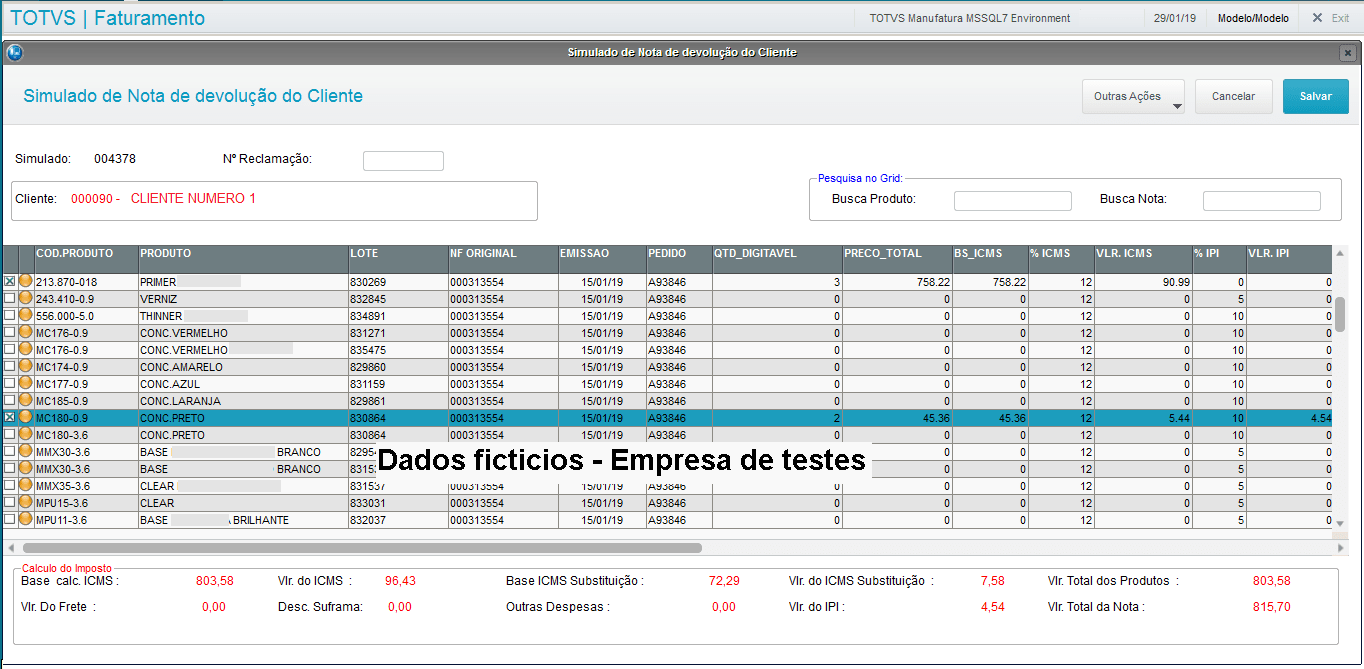
Task: Click the horizontal scrollbar thumb under the grid
Action: tap(362, 548)
